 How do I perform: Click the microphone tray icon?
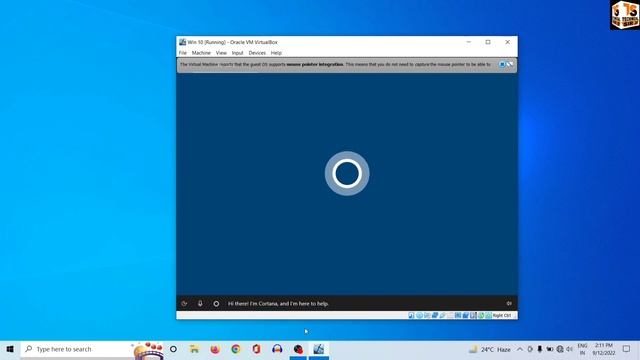pyautogui.click(x=540, y=349)
